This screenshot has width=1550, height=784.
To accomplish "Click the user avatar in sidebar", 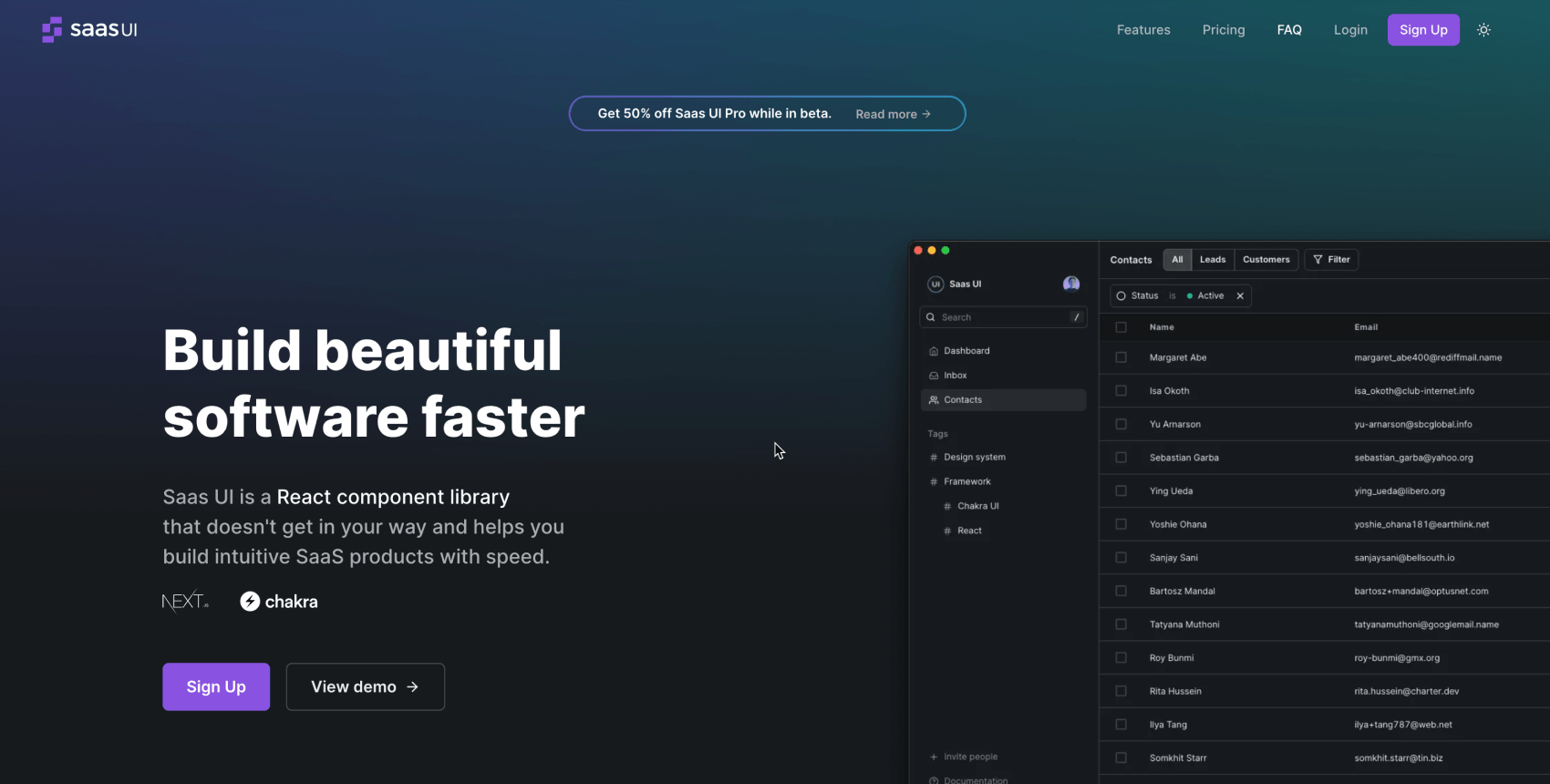I will coord(1071,284).
